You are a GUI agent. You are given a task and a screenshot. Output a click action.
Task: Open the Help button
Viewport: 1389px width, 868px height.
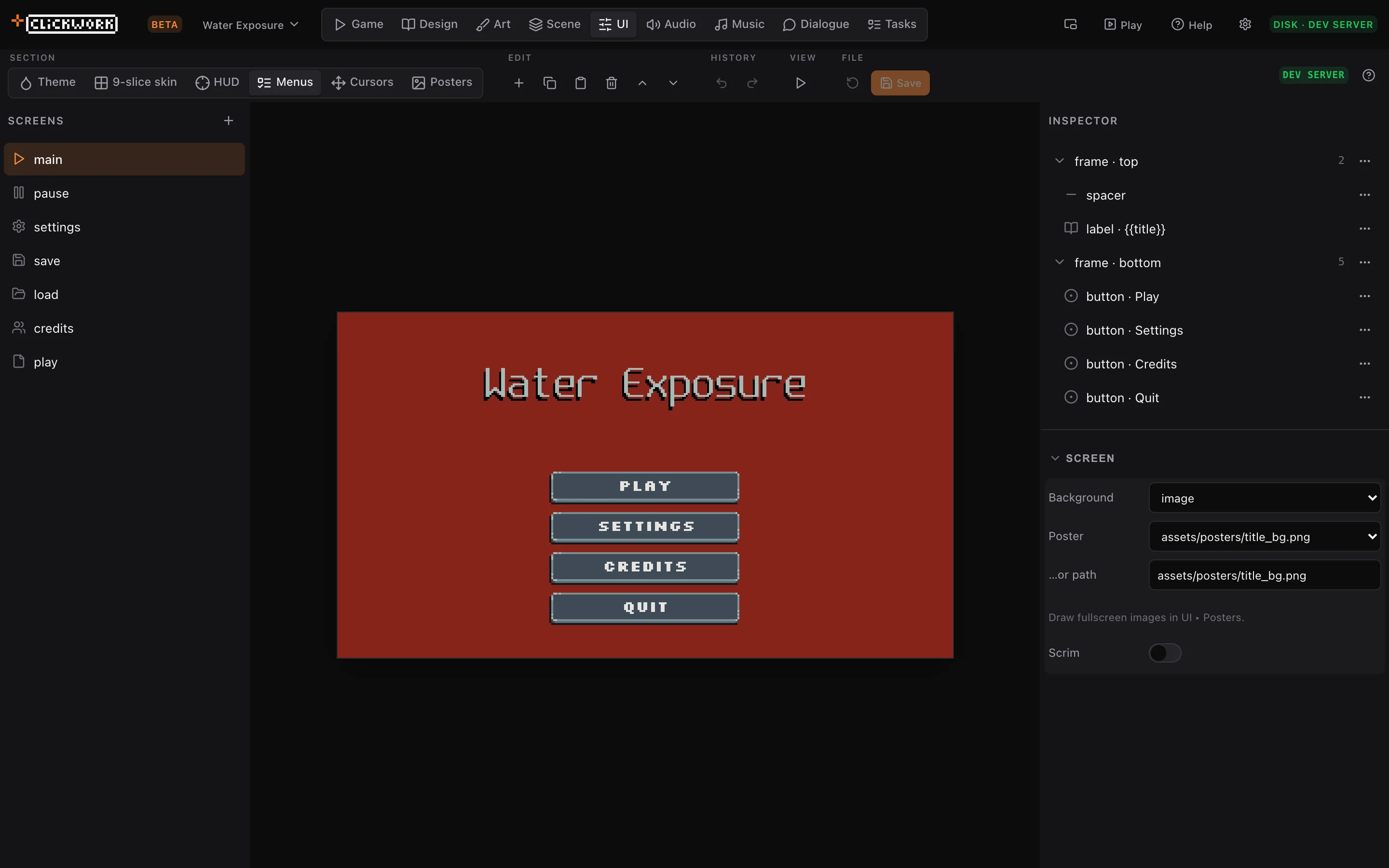[x=1192, y=25]
